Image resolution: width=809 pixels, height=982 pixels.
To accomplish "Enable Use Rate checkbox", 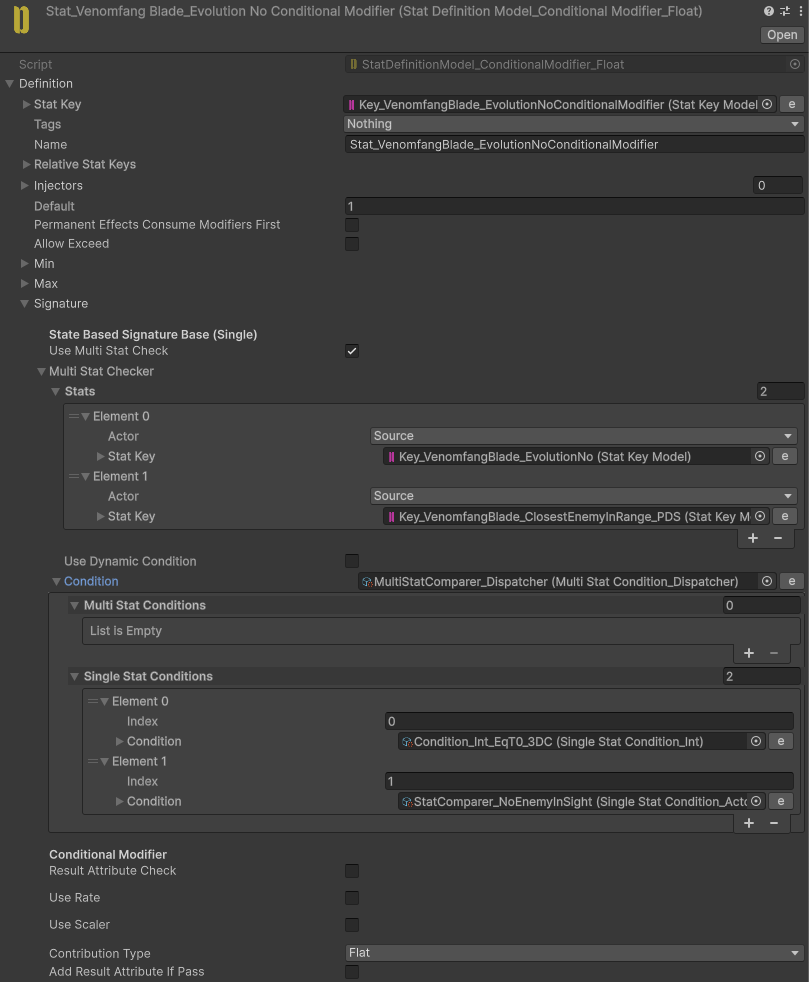I will point(352,898).
